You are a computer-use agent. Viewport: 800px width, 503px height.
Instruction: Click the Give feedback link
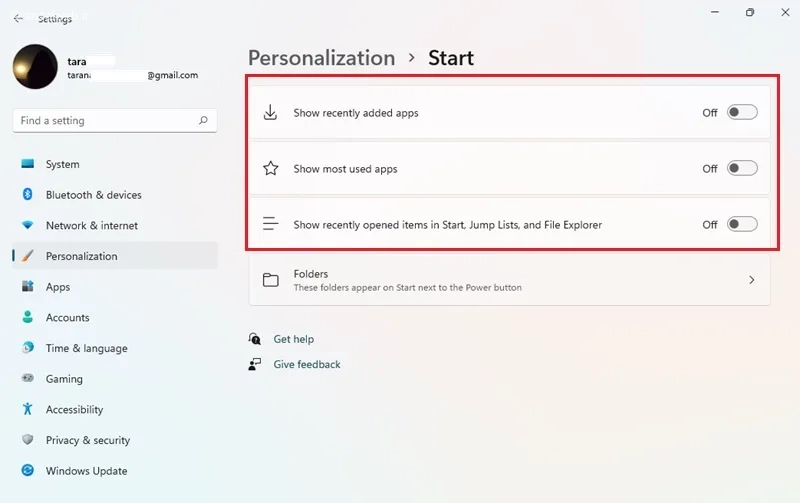pyautogui.click(x=306, y=365)
